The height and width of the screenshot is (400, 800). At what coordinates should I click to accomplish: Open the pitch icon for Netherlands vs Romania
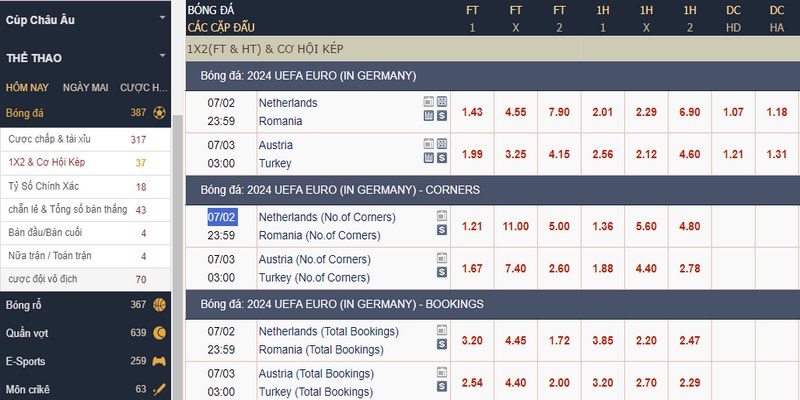tap(442, 101)
